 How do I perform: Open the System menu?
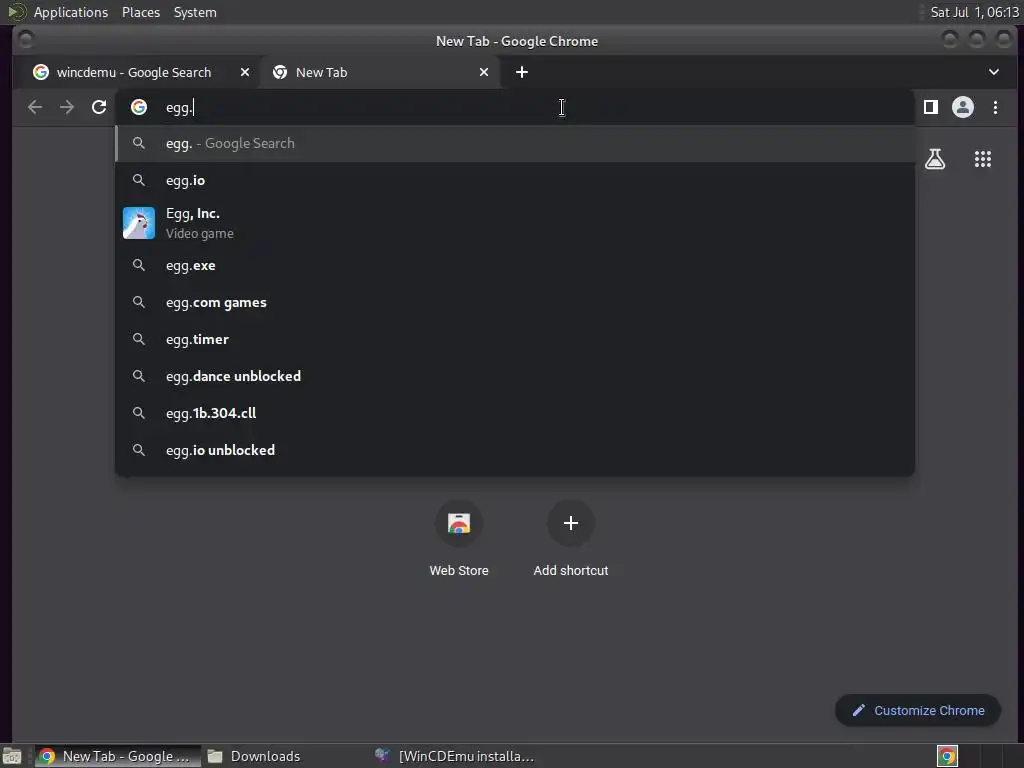(x=195, y=12)
